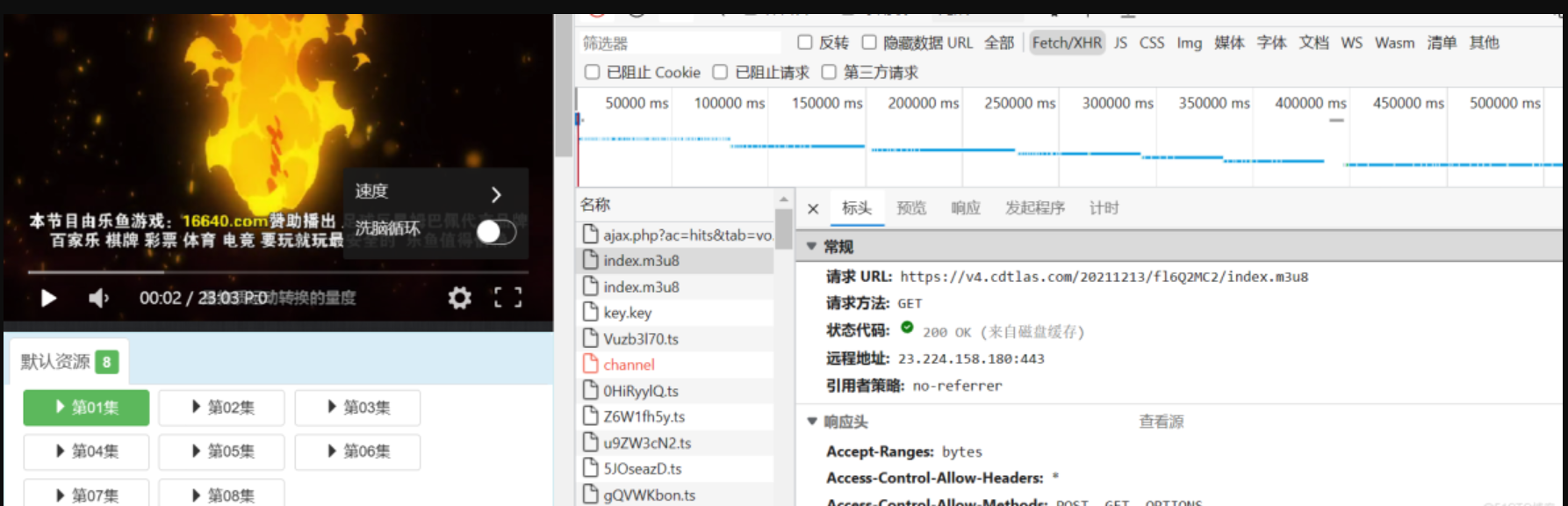Toggle the 洗脑循环 loop switch
The width and height of the screenshot is (1568, 506).
pos(496,231)
